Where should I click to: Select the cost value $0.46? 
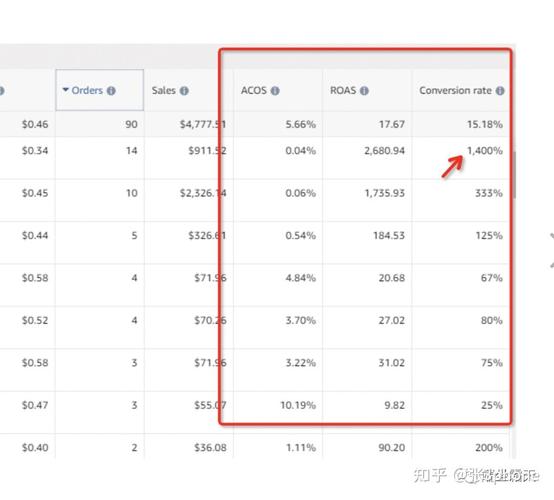coord(35,124)
